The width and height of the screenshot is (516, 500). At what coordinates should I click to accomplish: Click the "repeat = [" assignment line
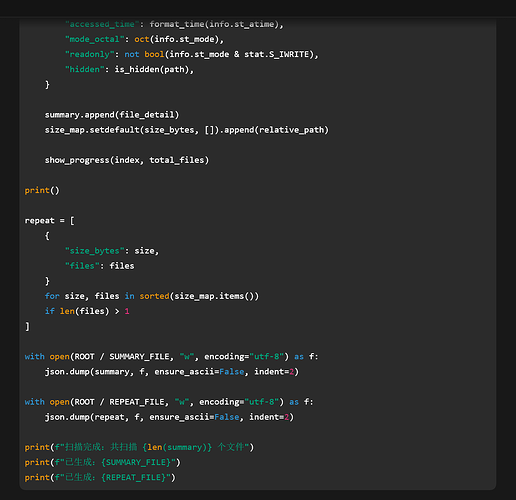[x=49, y=221]
